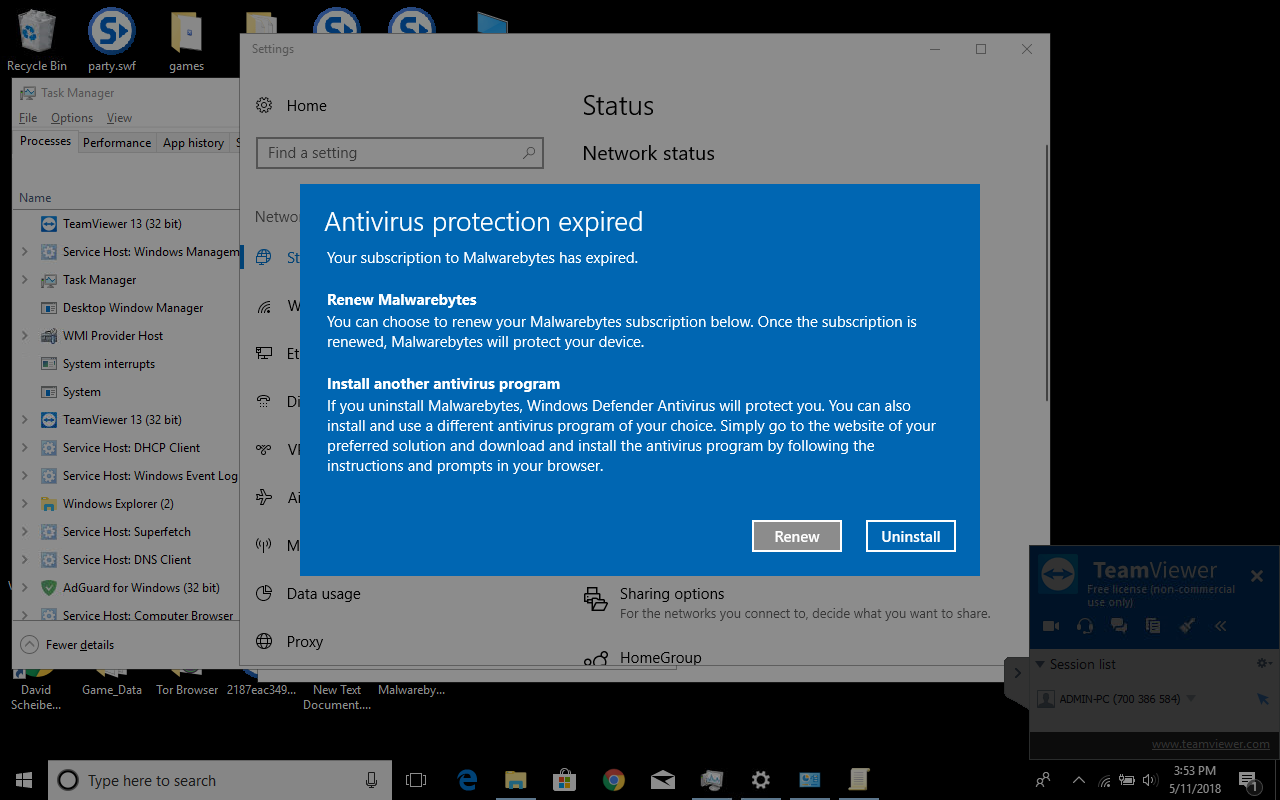This screenshot has width=1280, height=800.
Task: Click Uninstall in the antivirus expired dialog
Action: point(911,536)
